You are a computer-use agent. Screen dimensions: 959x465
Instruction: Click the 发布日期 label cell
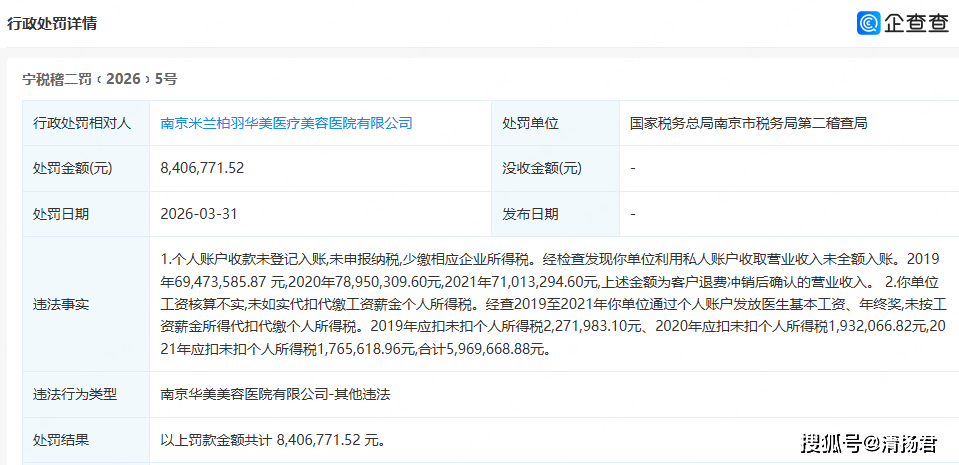(x=530, y=214)
